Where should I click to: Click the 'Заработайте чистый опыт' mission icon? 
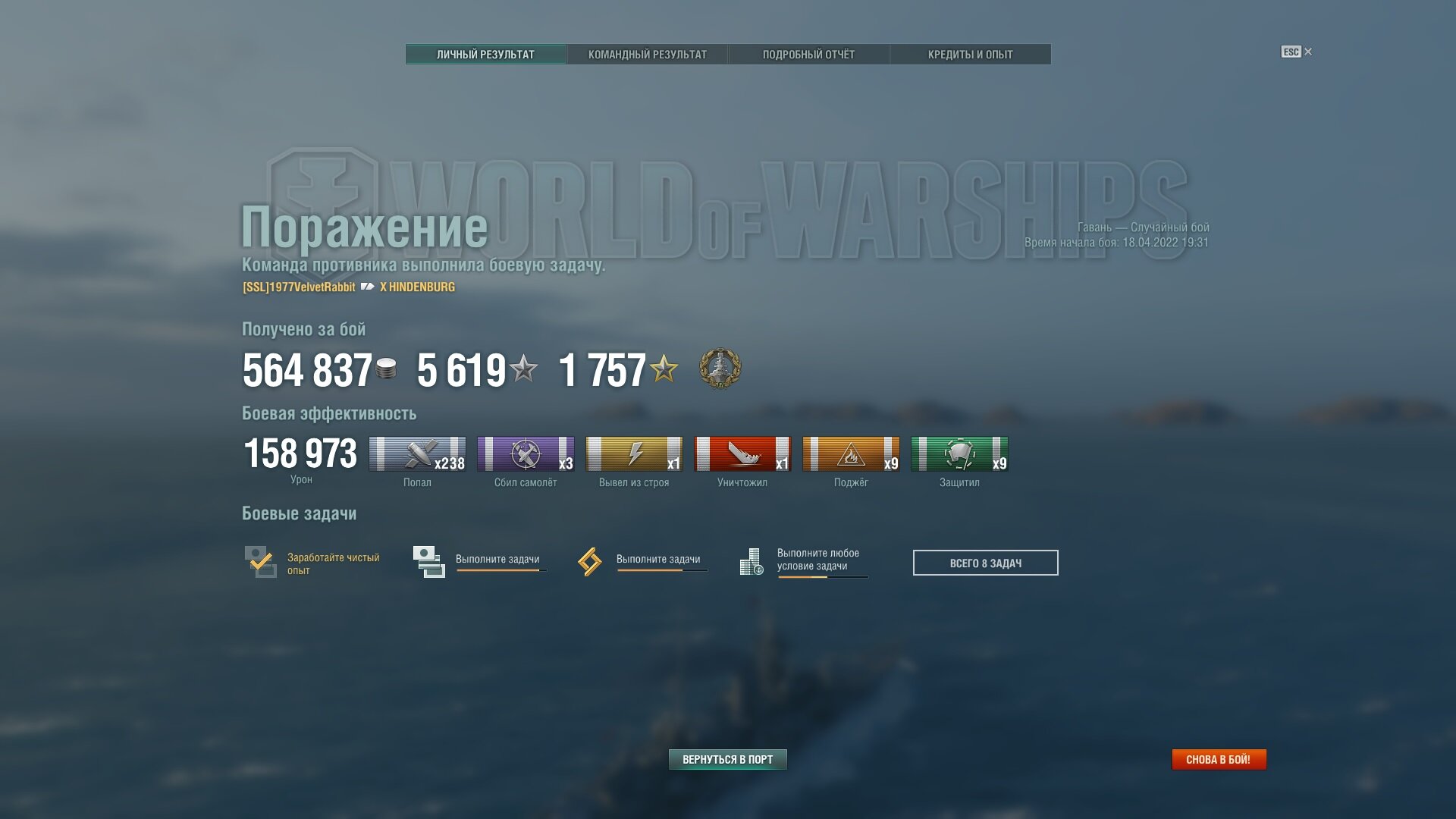pos(261,562)
